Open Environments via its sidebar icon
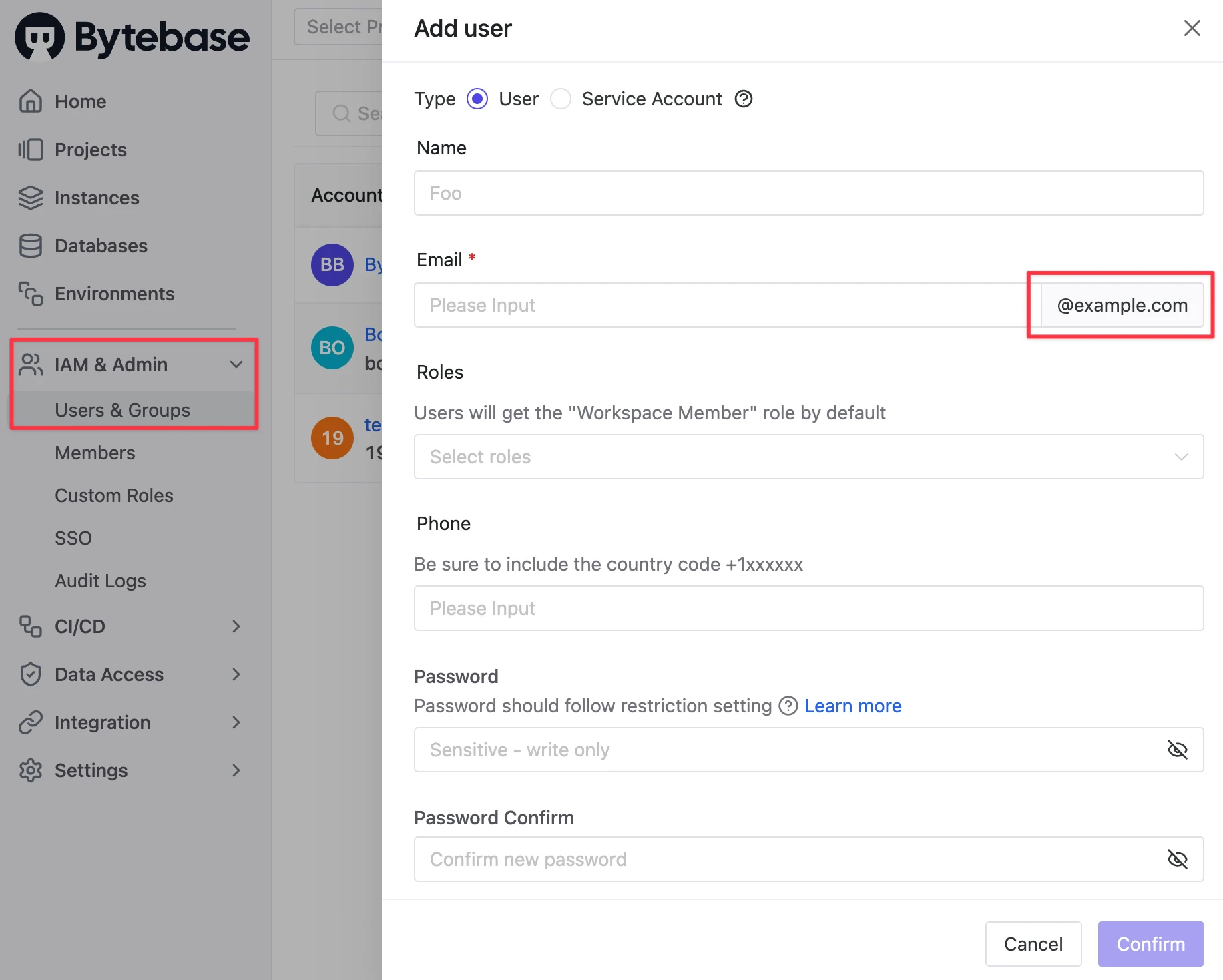 (30, 294)
